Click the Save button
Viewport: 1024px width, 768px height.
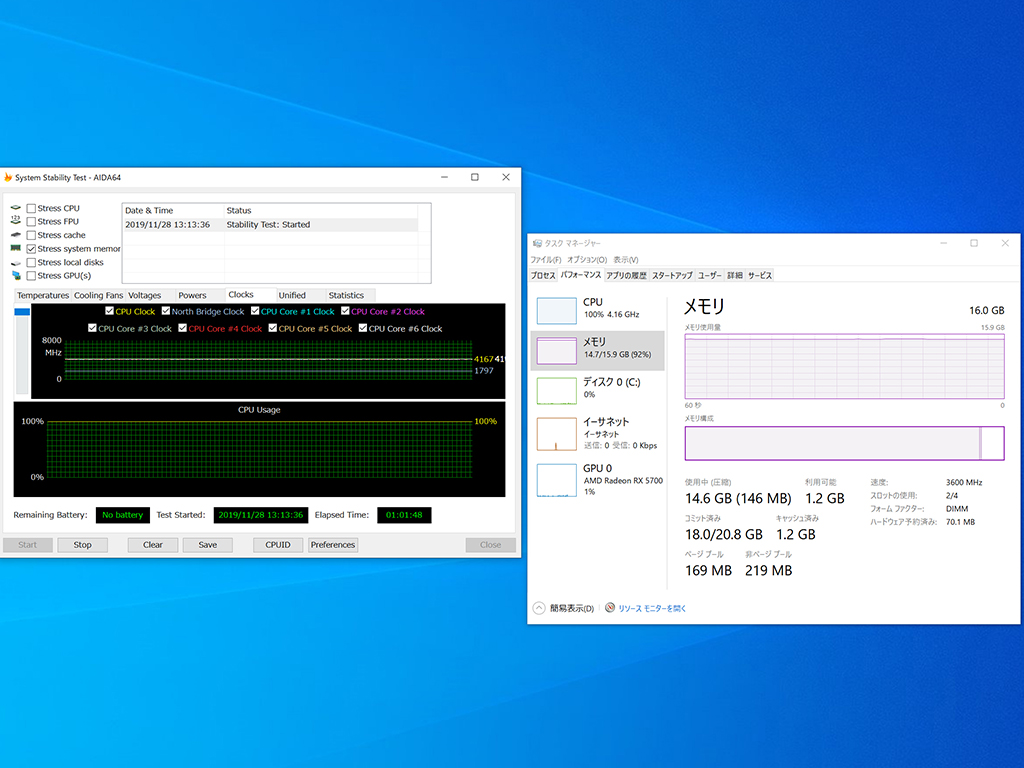pos(208,545)
